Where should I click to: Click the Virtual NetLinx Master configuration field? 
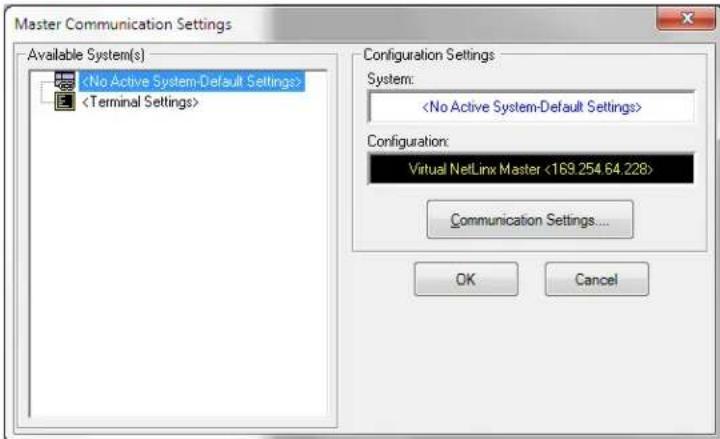point(531,169)
